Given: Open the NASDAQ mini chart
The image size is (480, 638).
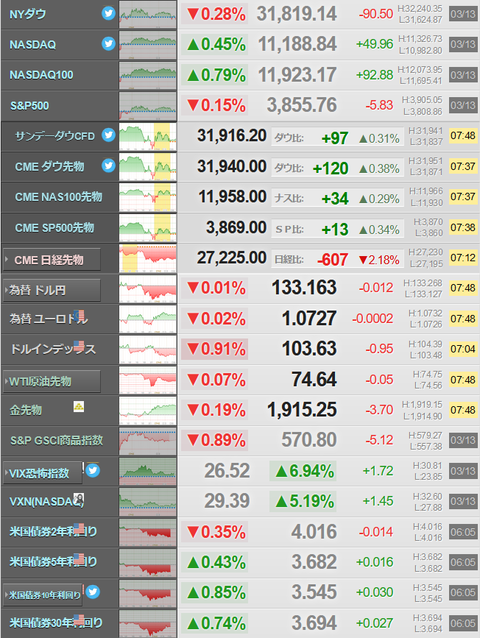Looking at the screenshot, I should tap(148, 45).
